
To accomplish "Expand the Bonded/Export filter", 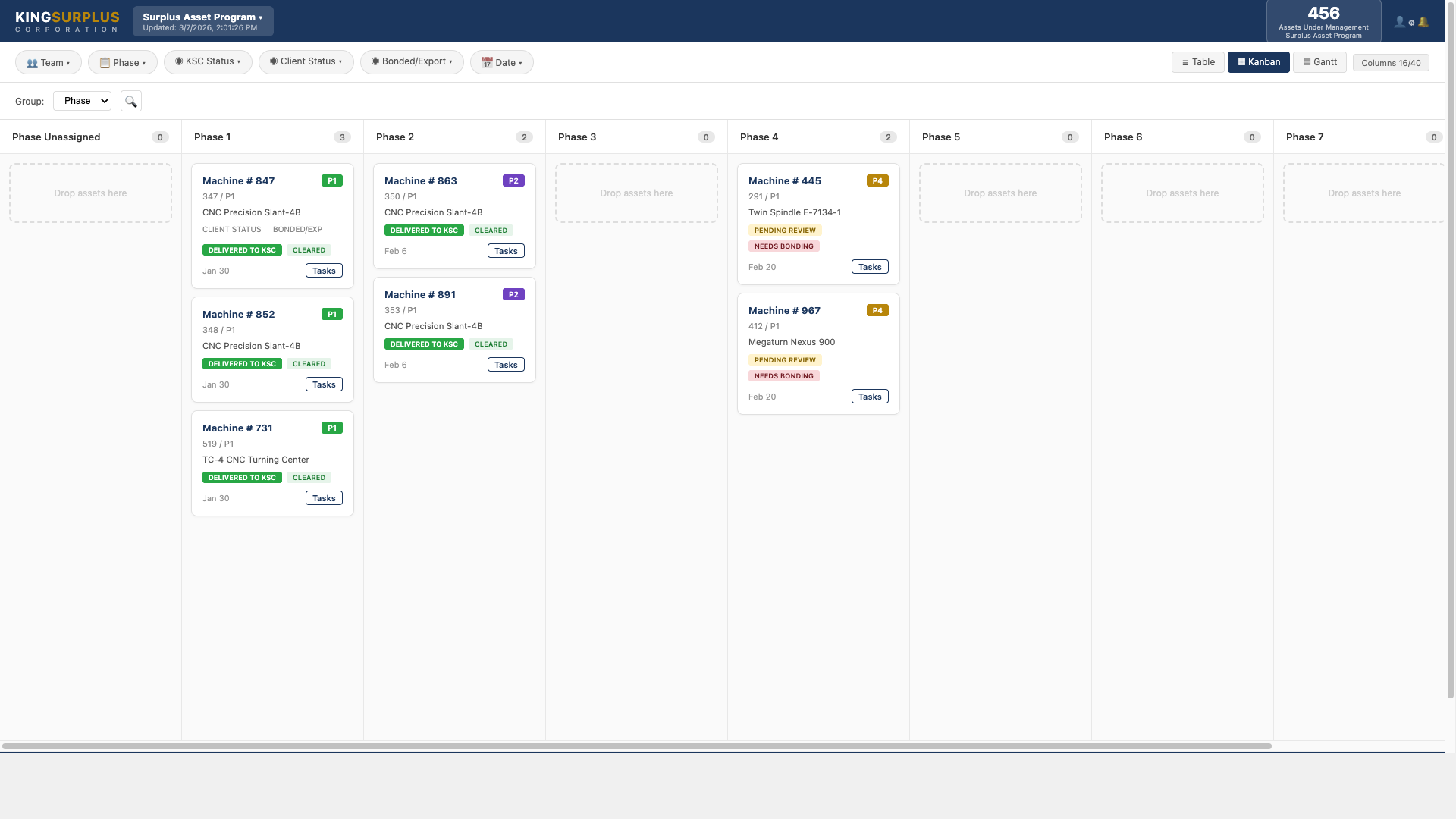I will tap(412, 61).
